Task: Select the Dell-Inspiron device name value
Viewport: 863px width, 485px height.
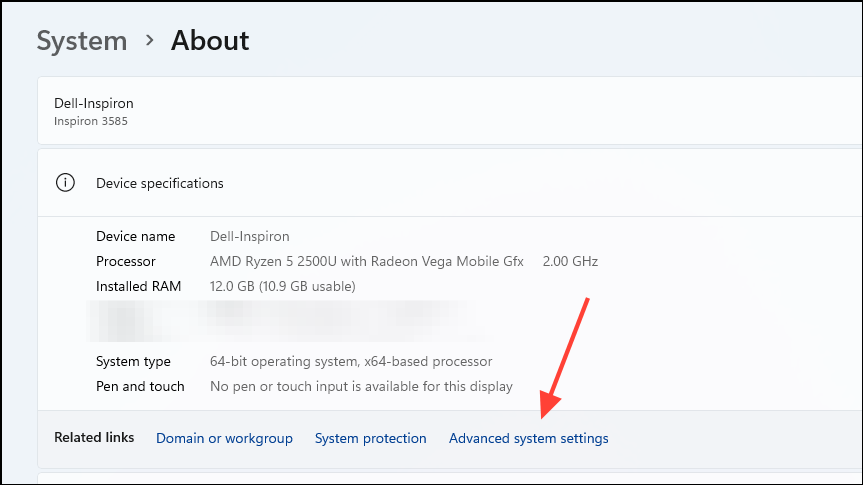Action: click(x=249, y=236)
